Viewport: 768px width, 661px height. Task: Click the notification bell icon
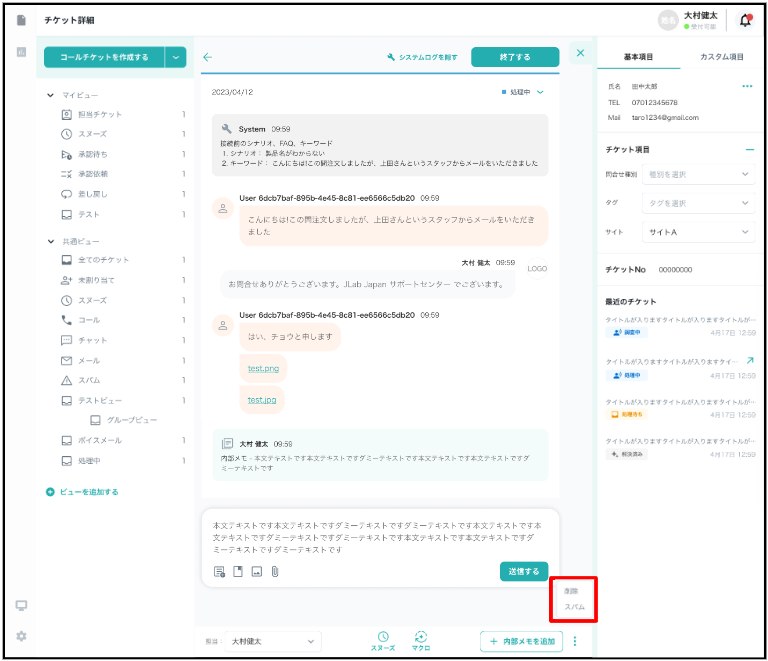(x=745, y=20)
